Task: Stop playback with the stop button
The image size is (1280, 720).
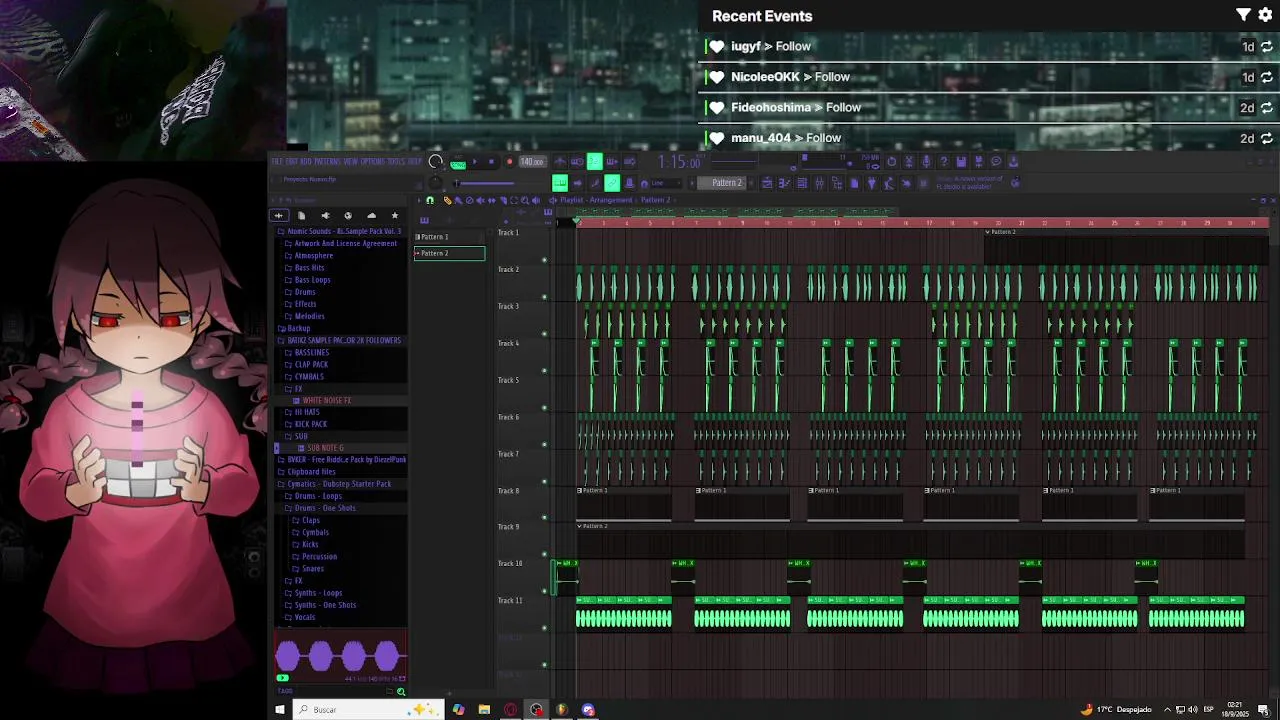Action: point(491,161)
